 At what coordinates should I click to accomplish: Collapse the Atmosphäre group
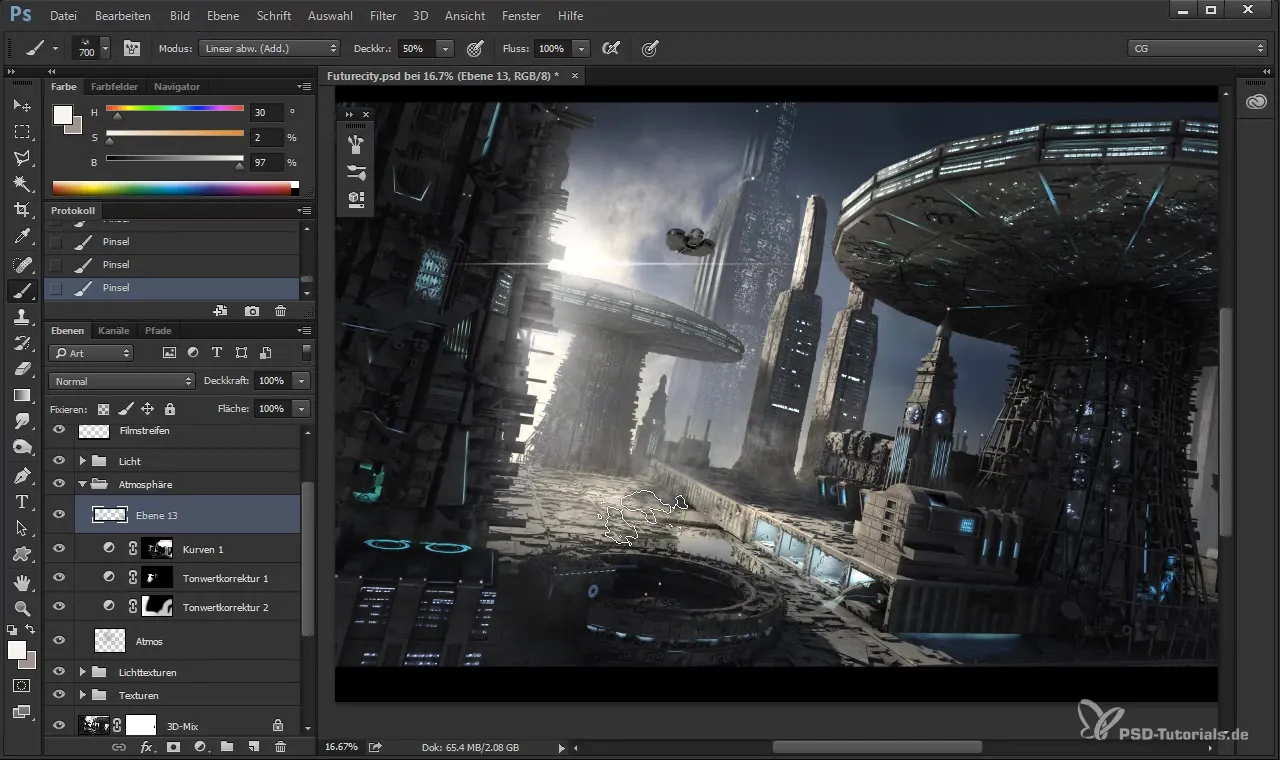[83, 484]
